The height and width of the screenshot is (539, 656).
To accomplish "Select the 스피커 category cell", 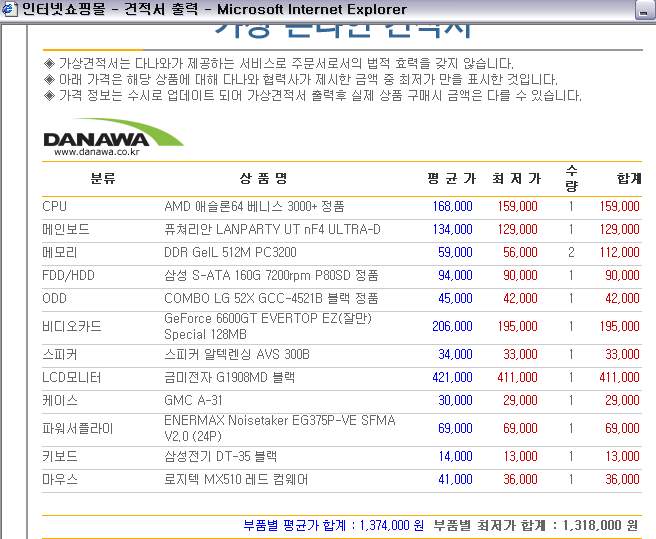I will 60,354.
